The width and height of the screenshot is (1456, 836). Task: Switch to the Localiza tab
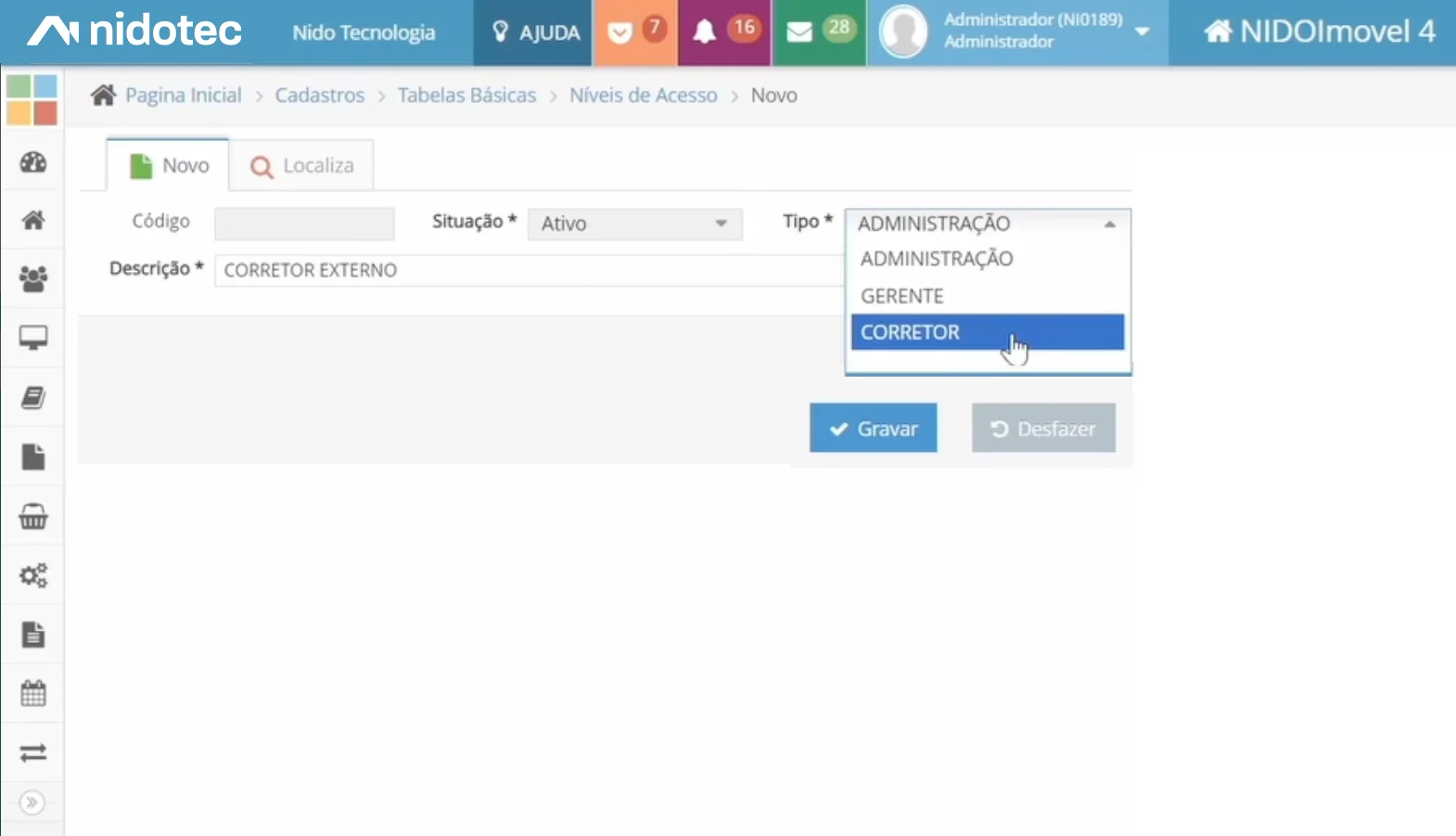click(x=302, y=165)
